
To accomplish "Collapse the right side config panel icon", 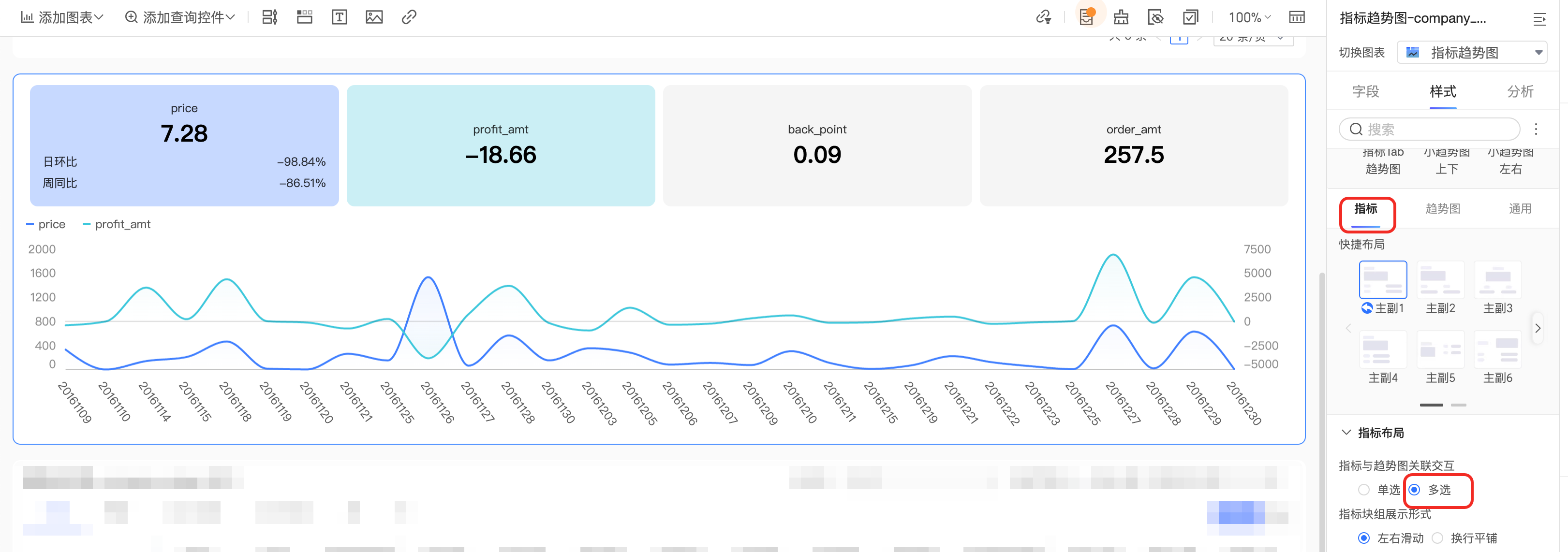I will pyautogui.click(x=1539, y=19).
